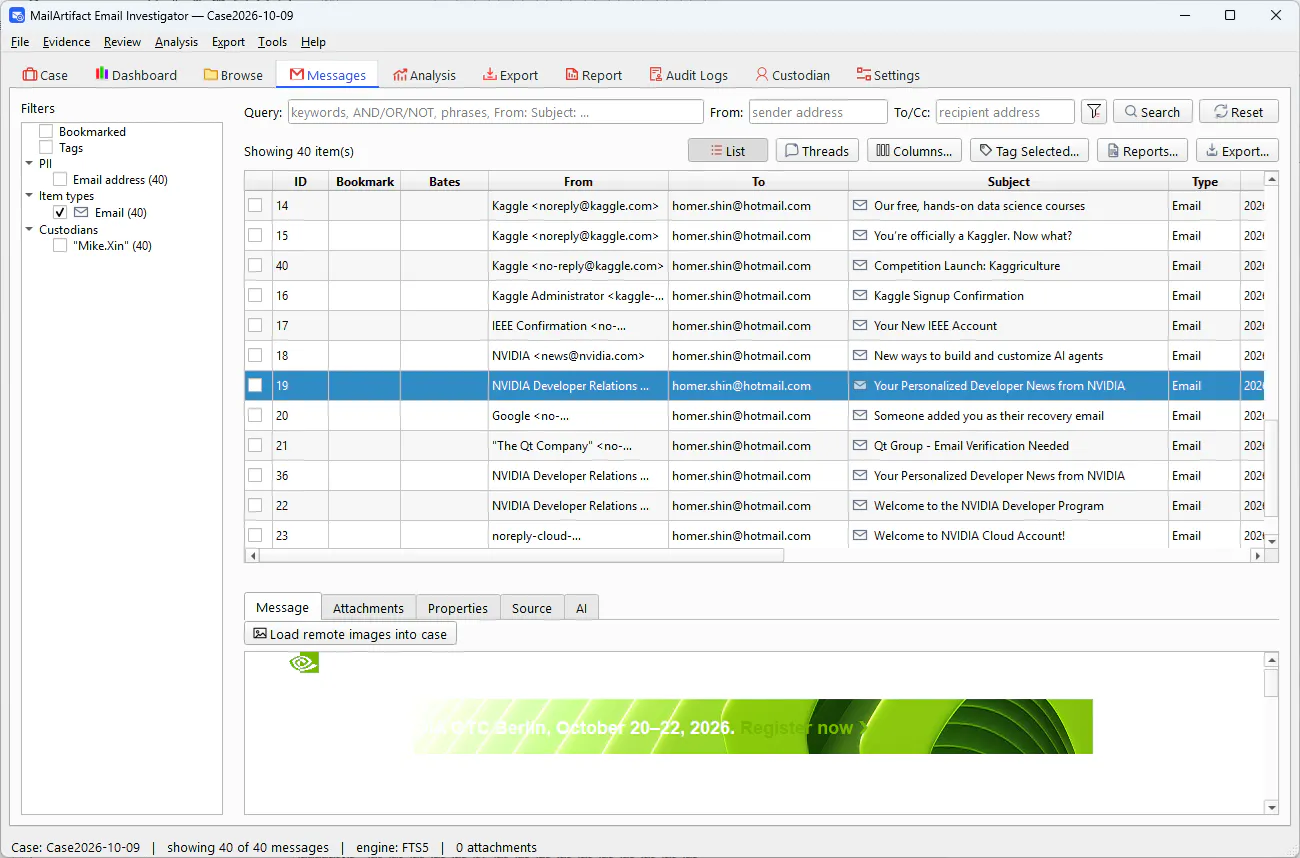The height and width of the screenshot is (858, 1300).
Task: Click the sliders icon on the Settings tab
Action: [x=864, y=75]
